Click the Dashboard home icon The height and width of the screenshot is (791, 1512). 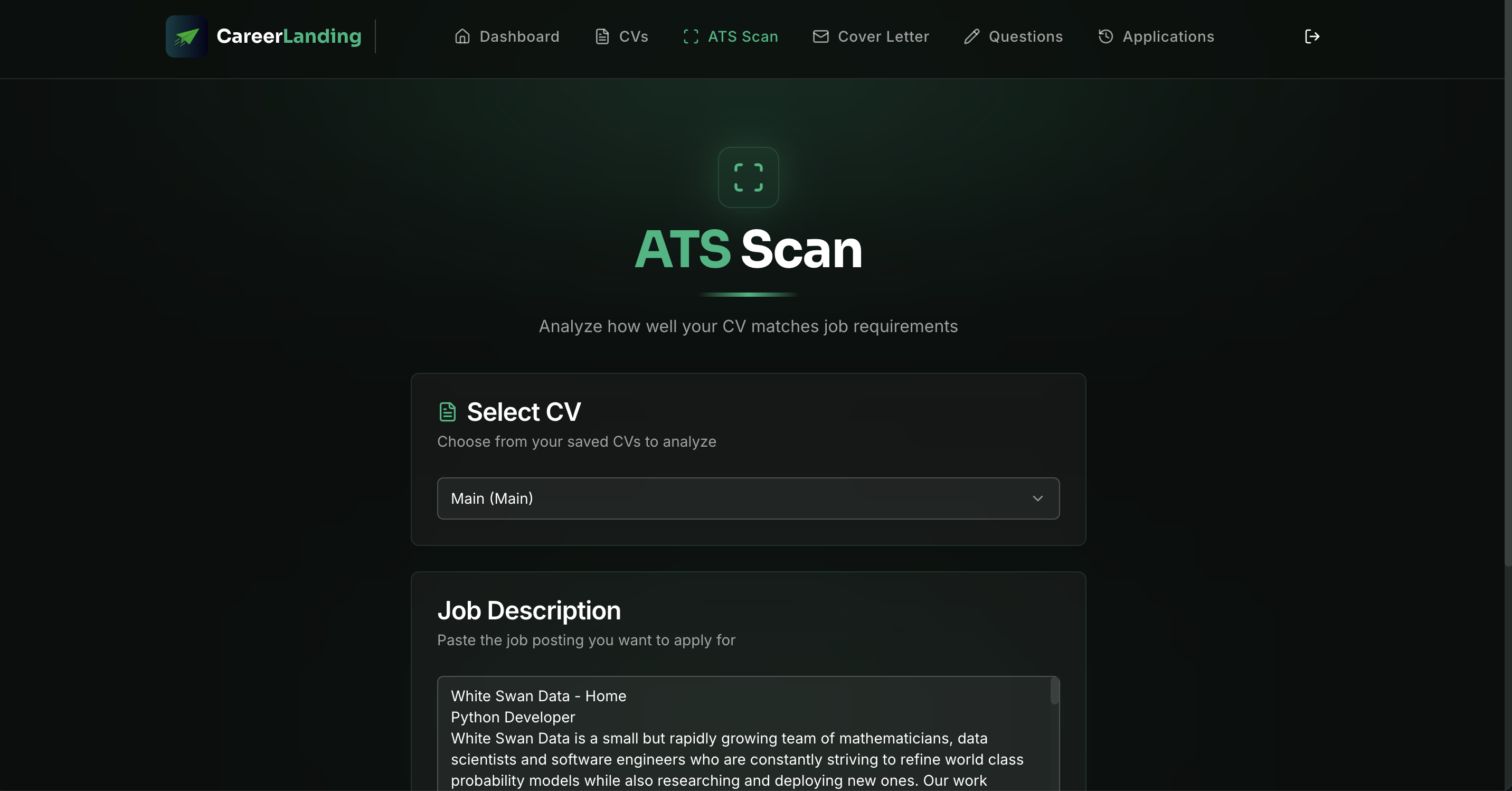tap(462, 36)
